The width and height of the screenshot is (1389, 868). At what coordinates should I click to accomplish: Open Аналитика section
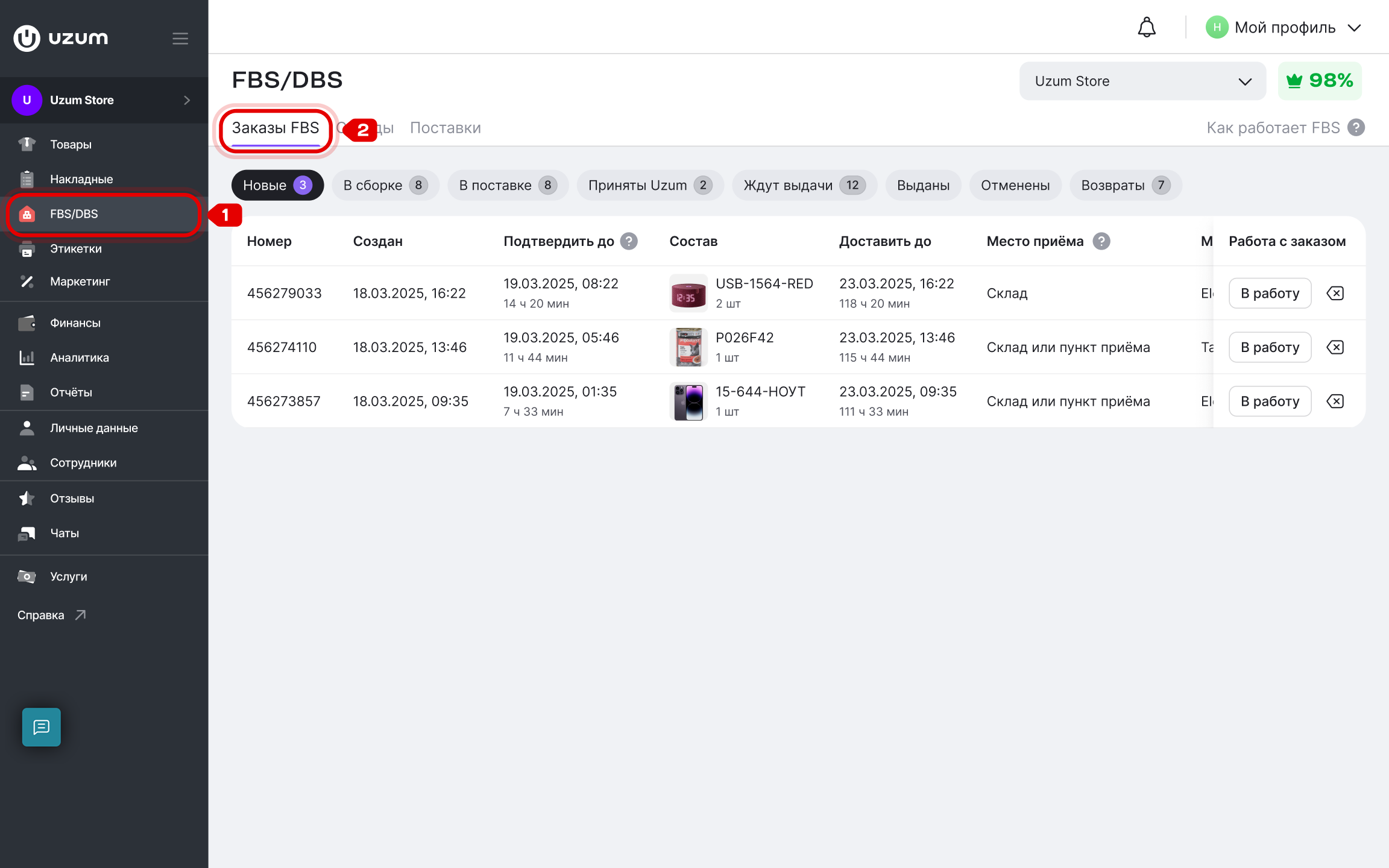point(104,357)
